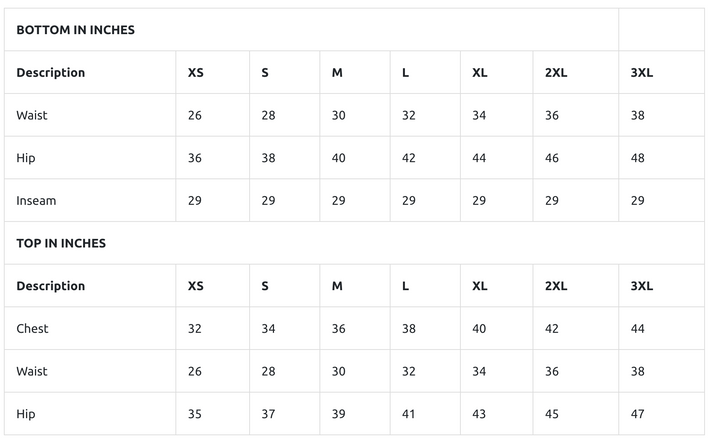Click 2XL column header in bottom table
The width and height of the screenshot is (710, 443).
point(556,73)
